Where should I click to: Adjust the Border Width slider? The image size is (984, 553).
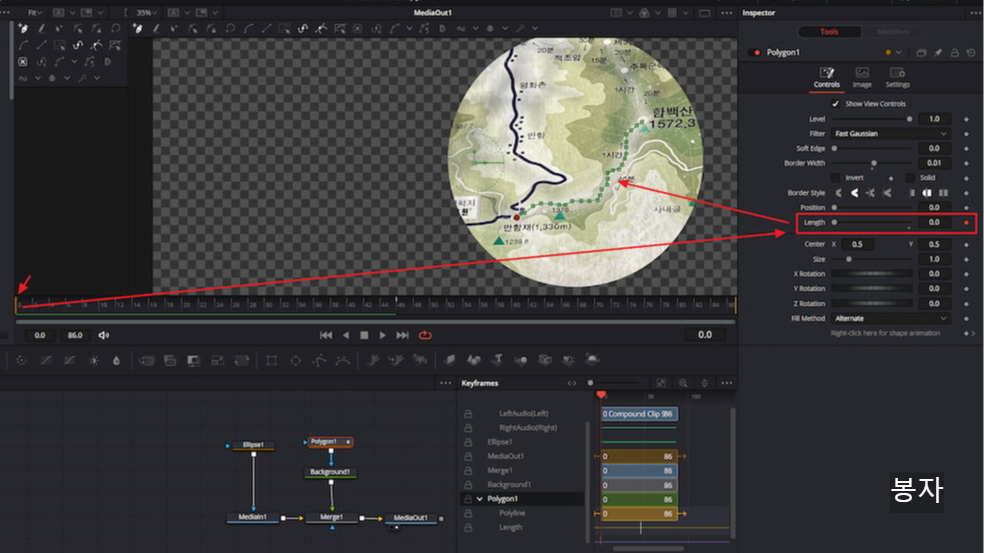pyautogui.click(x=872, y=163)
